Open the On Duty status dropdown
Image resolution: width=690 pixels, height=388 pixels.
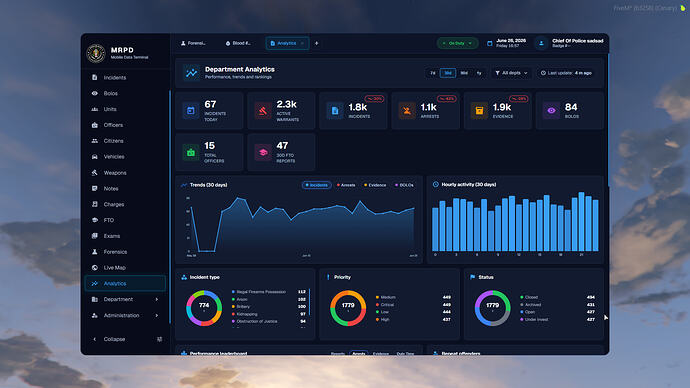click(x=457, y=43)
